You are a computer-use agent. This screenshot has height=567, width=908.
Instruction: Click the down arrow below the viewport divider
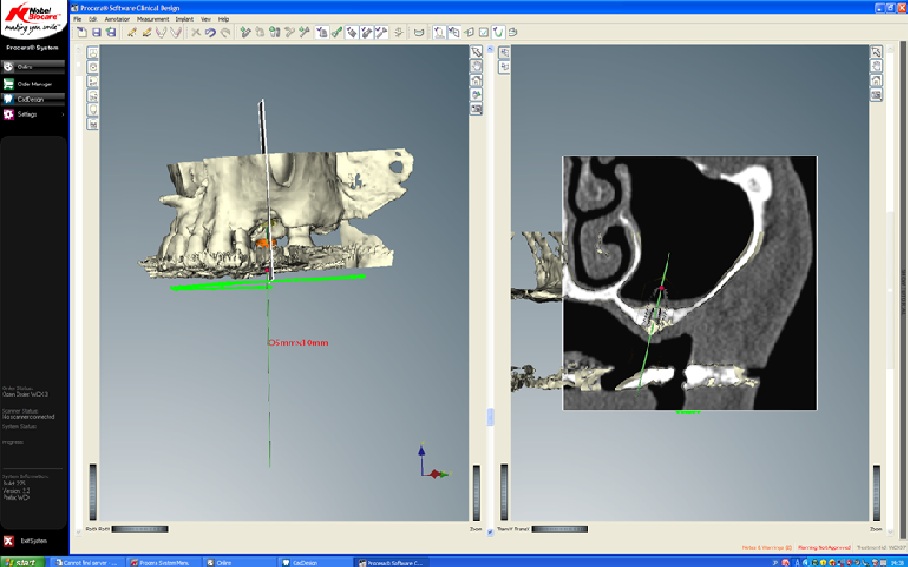490,532
